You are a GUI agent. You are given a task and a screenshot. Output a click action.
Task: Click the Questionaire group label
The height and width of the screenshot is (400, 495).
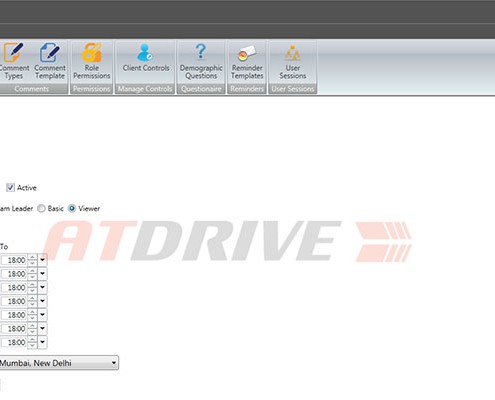[201, 89]
